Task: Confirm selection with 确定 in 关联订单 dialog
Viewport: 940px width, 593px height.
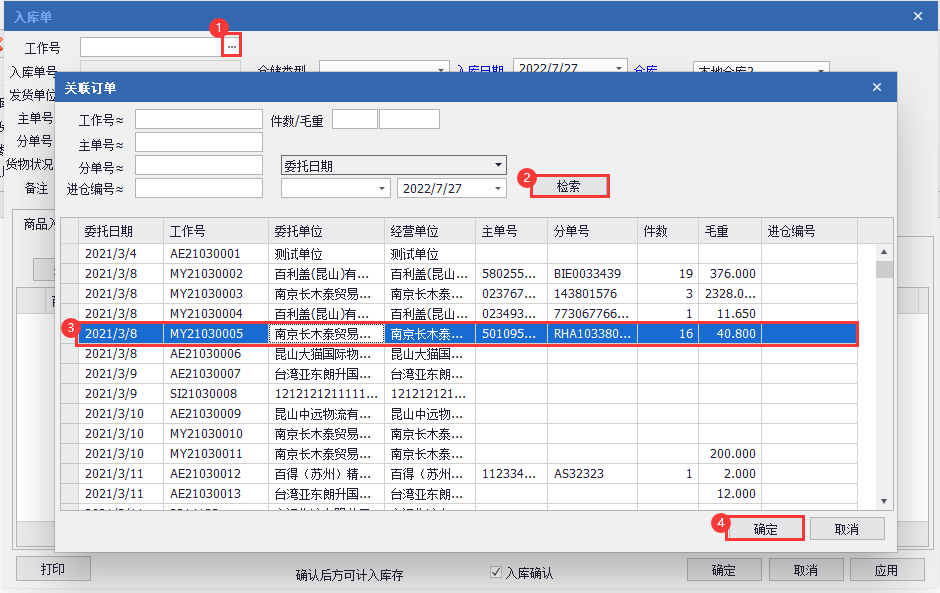Action: 765,529
